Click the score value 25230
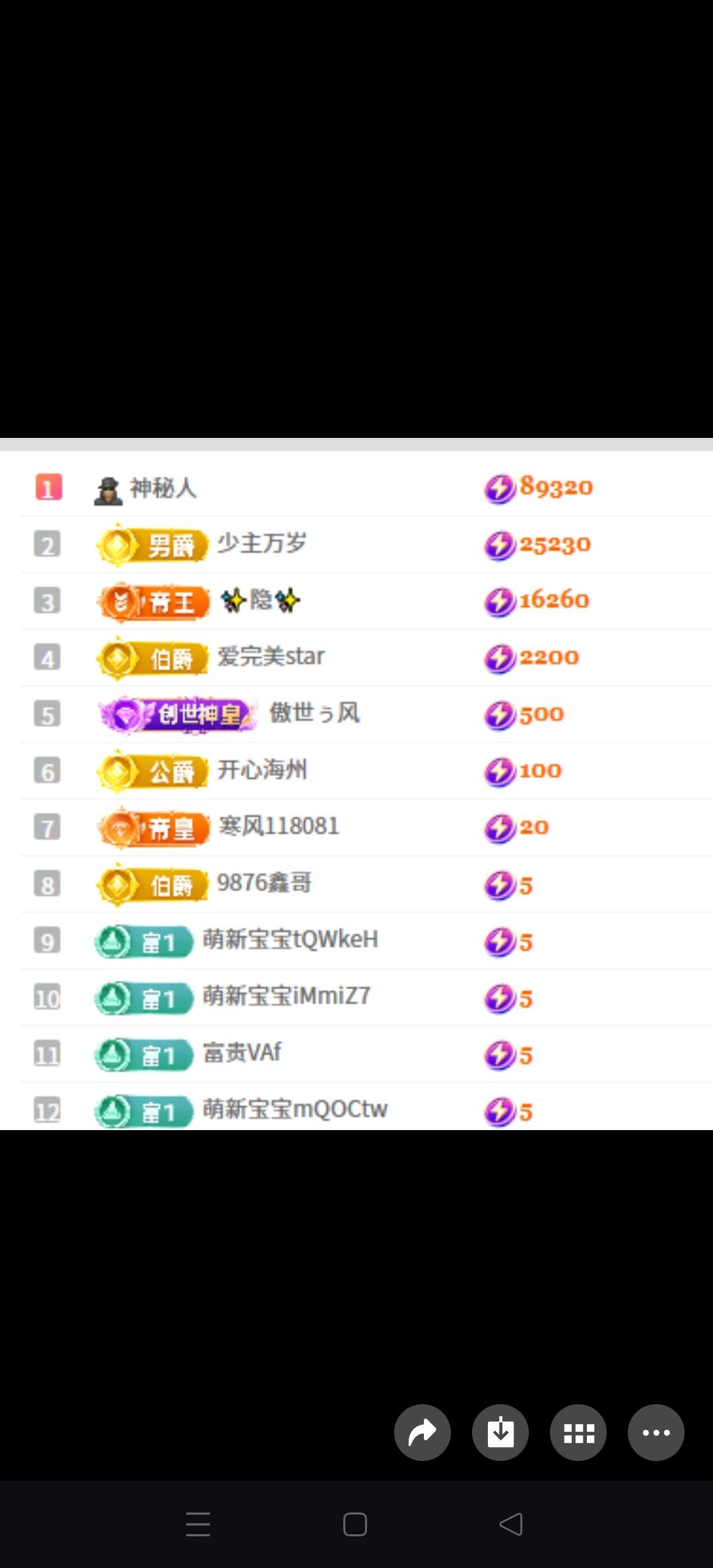 click(555, 545)
